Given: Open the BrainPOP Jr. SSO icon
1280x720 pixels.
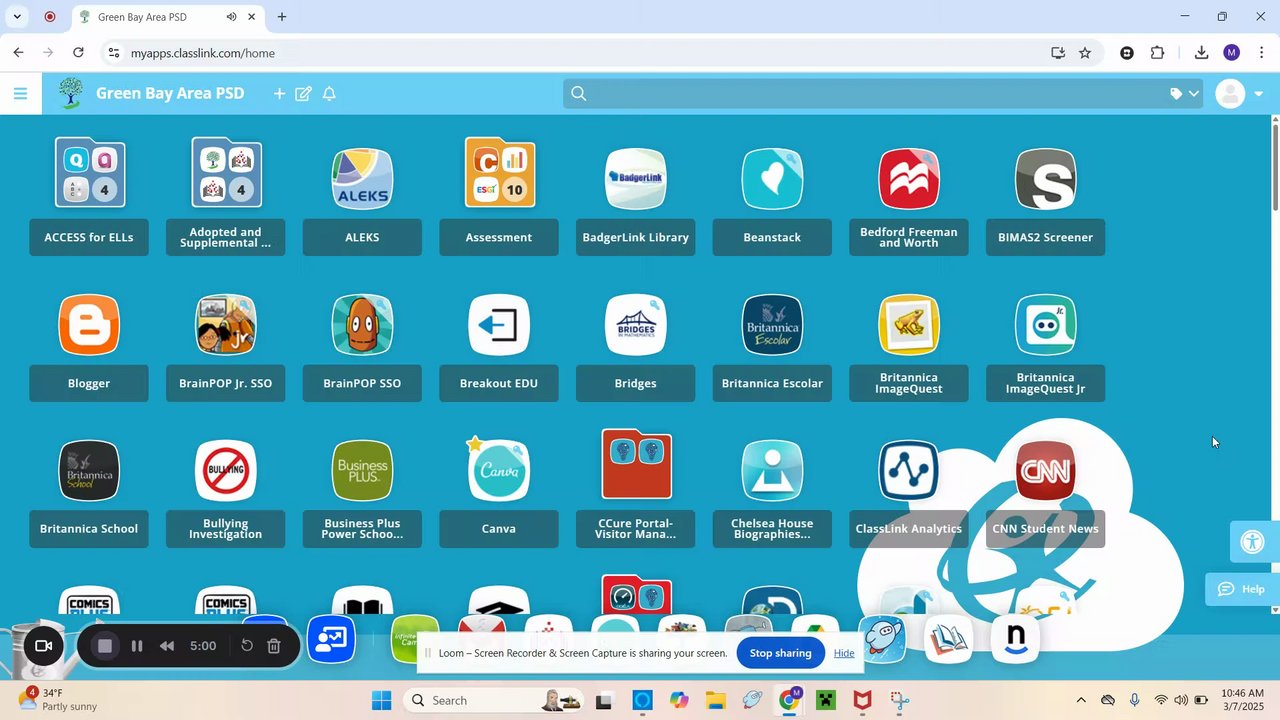Looking at the screenshot, I should [226, 325].
